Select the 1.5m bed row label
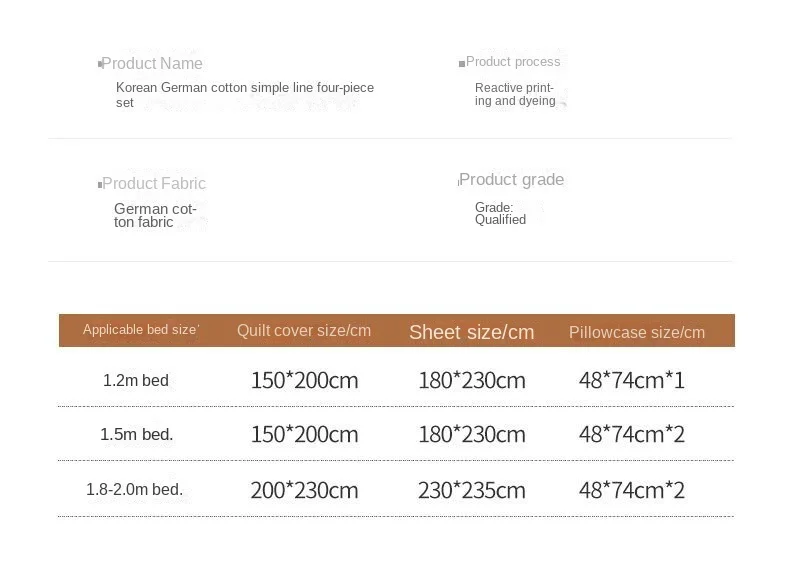 point(137,435)
